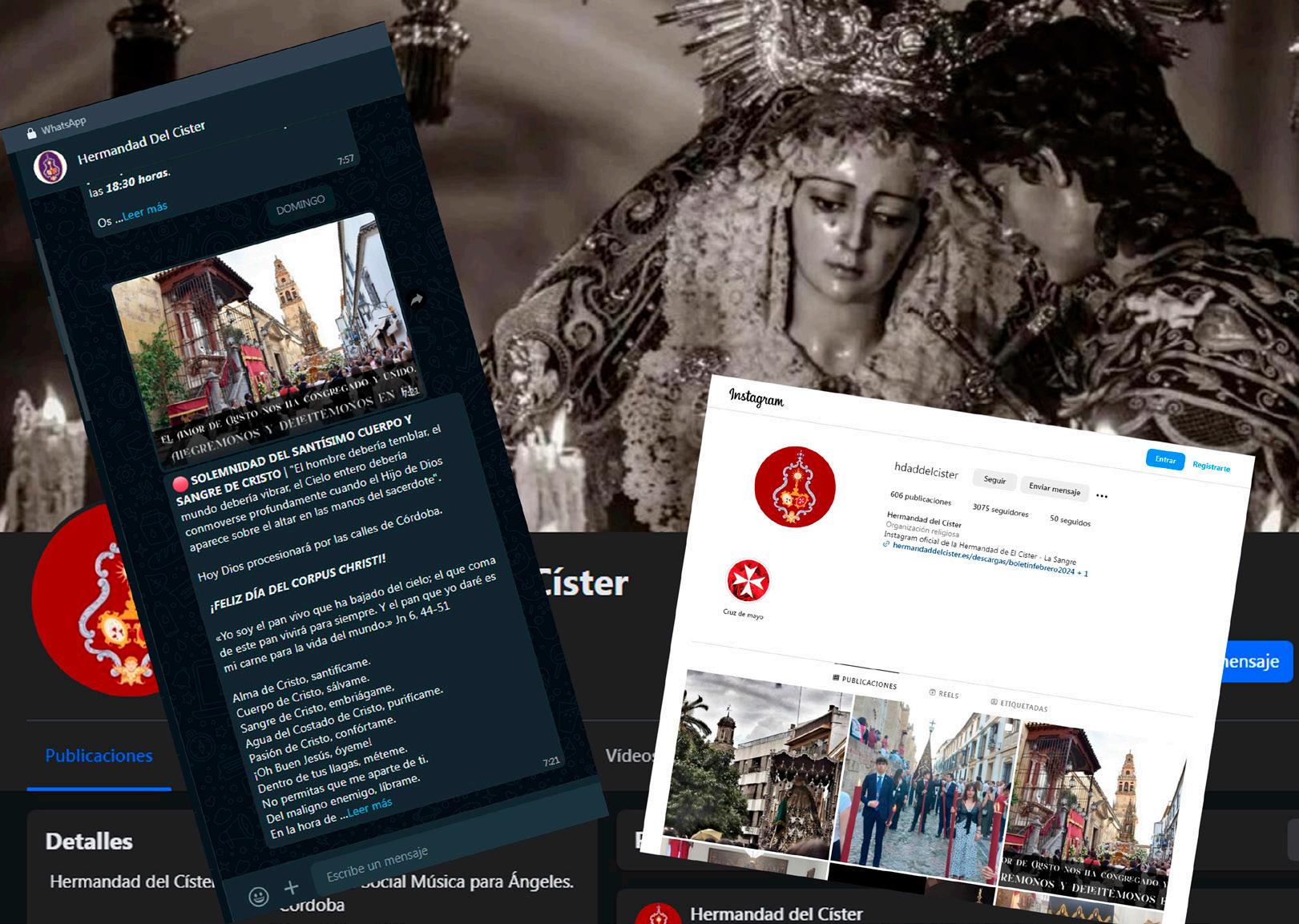The height and width of the screenshot is (924, 1299).
Task: Open the 3075 seguidores list
Action: [1000, 510]
